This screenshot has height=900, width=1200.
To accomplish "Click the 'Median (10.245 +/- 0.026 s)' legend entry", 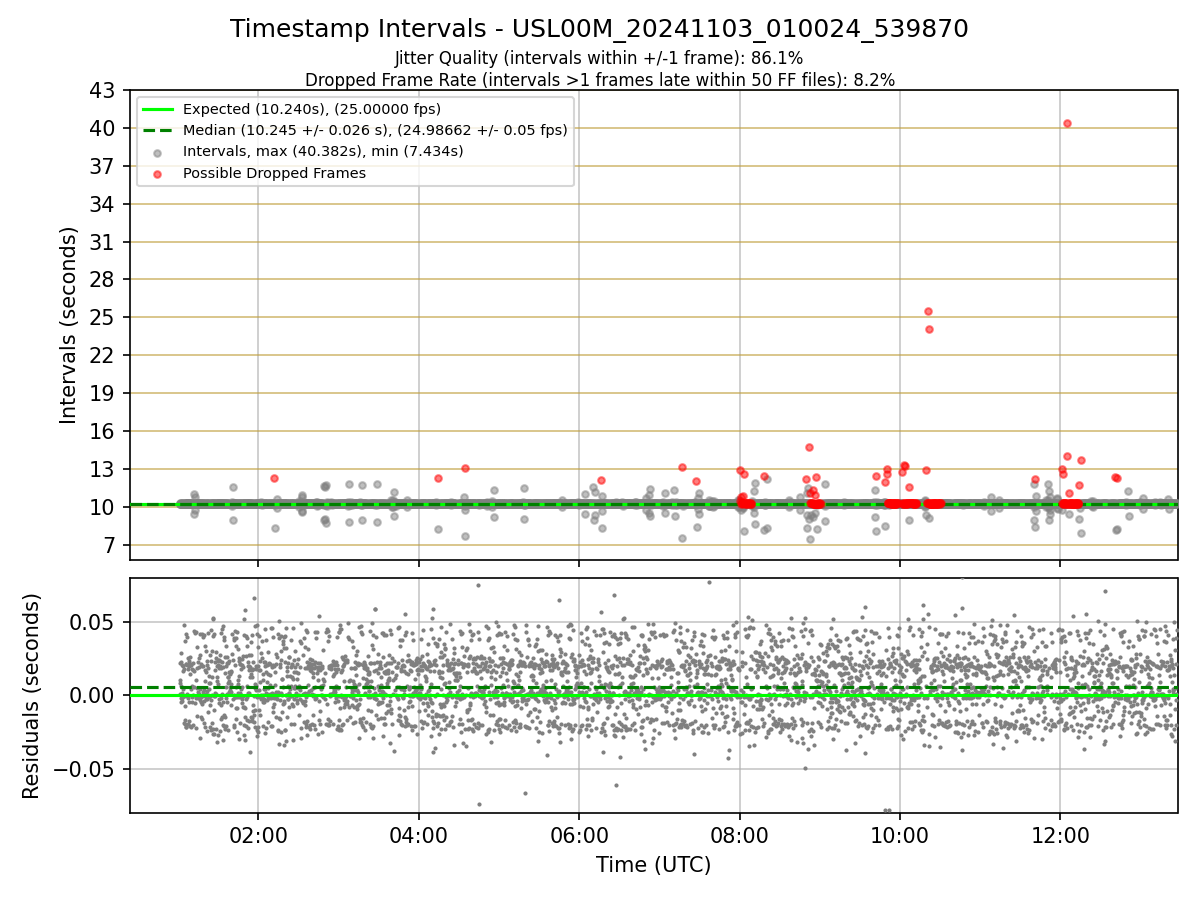I will coord(375,130).
